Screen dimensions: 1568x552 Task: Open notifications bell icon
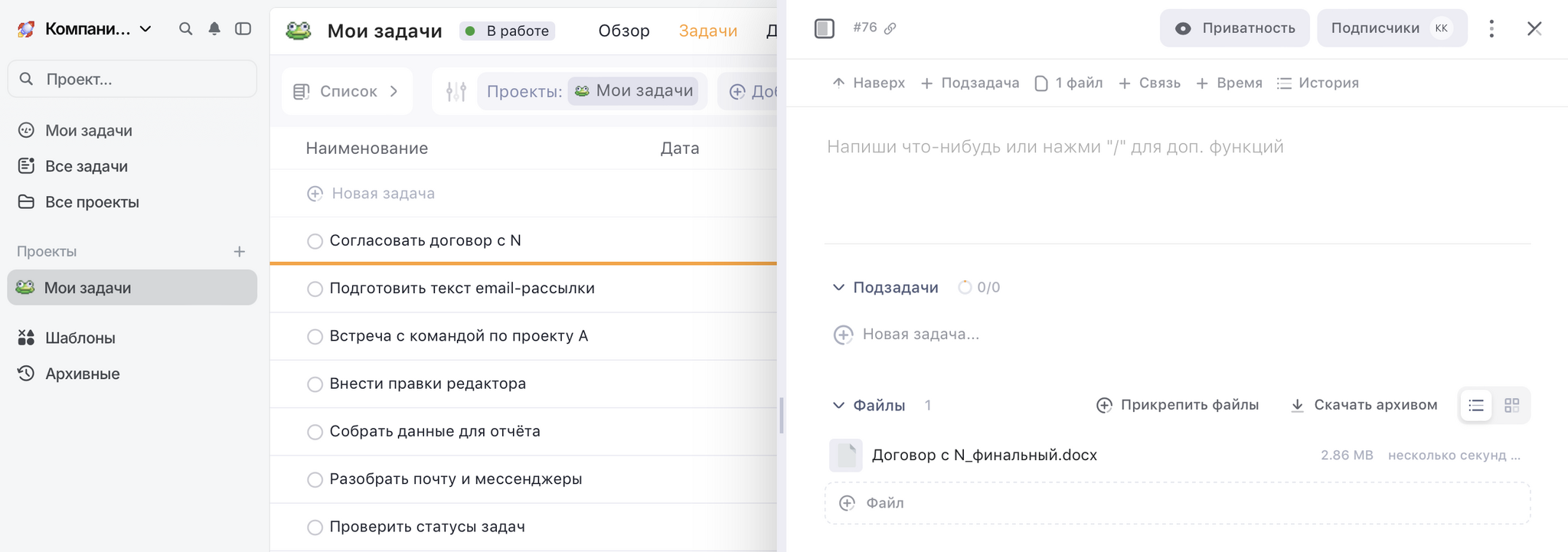(x=214, y=29)
